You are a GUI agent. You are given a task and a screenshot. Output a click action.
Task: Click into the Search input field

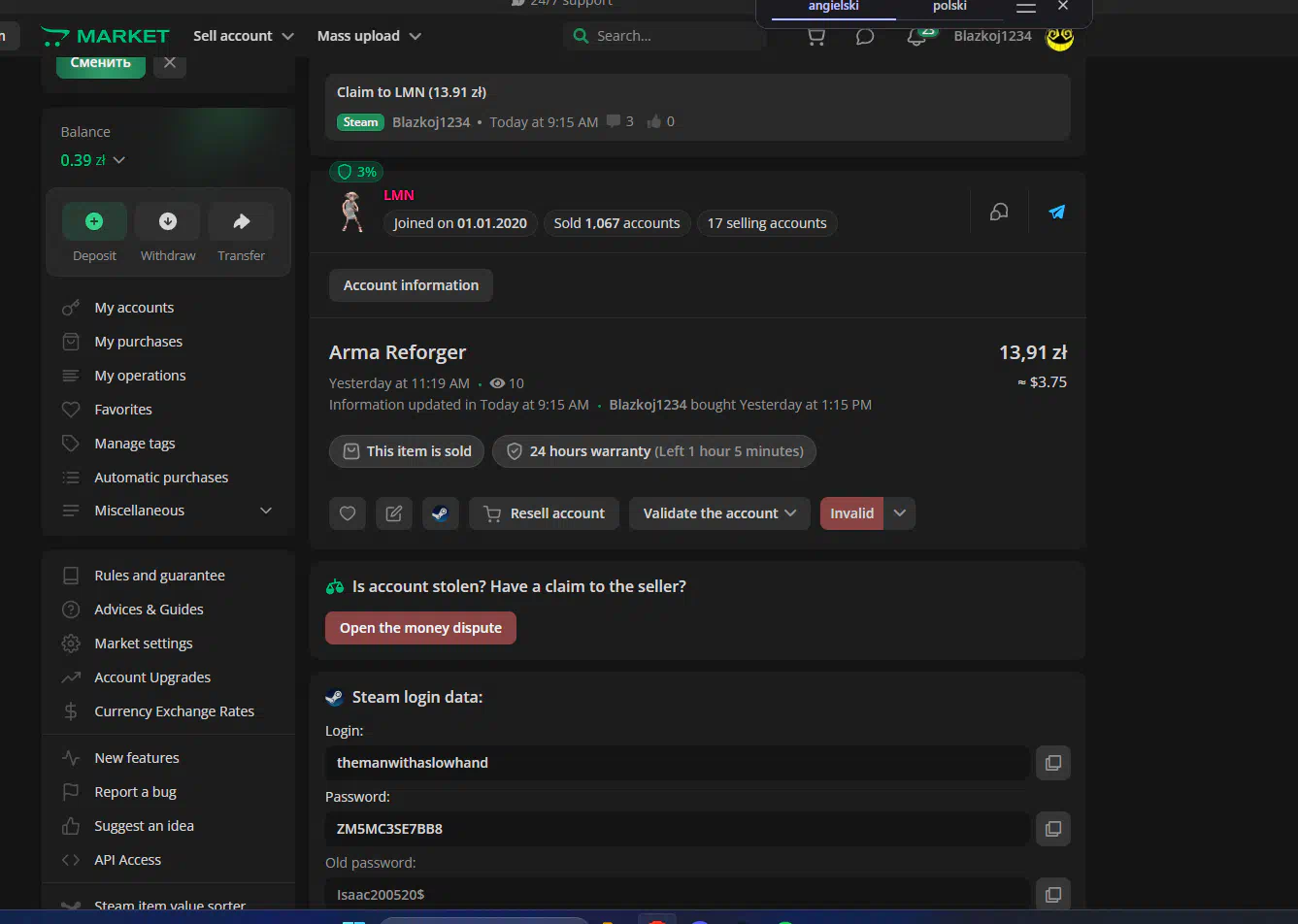coord(670,36)
